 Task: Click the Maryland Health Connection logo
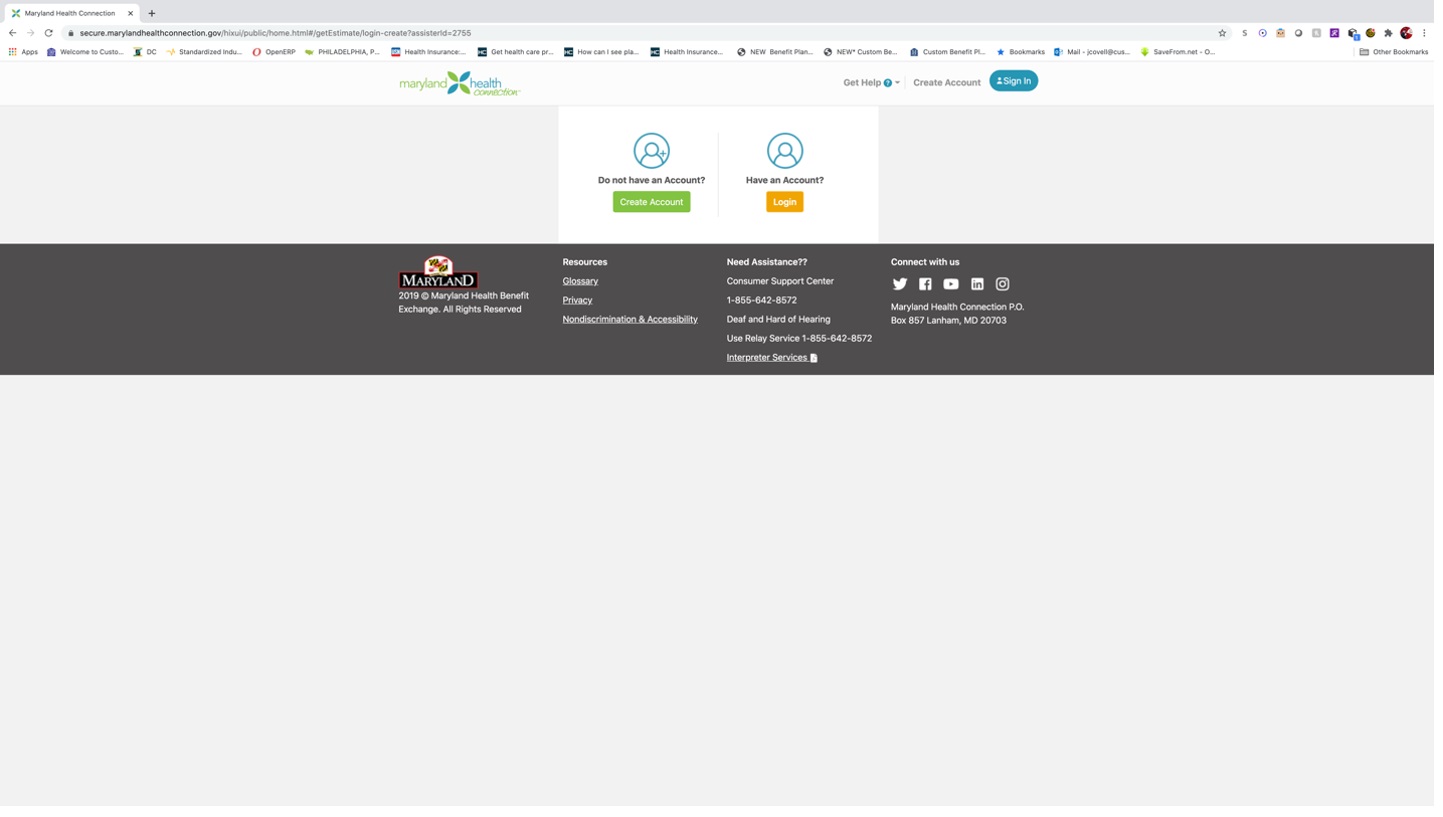click(462, 84)
